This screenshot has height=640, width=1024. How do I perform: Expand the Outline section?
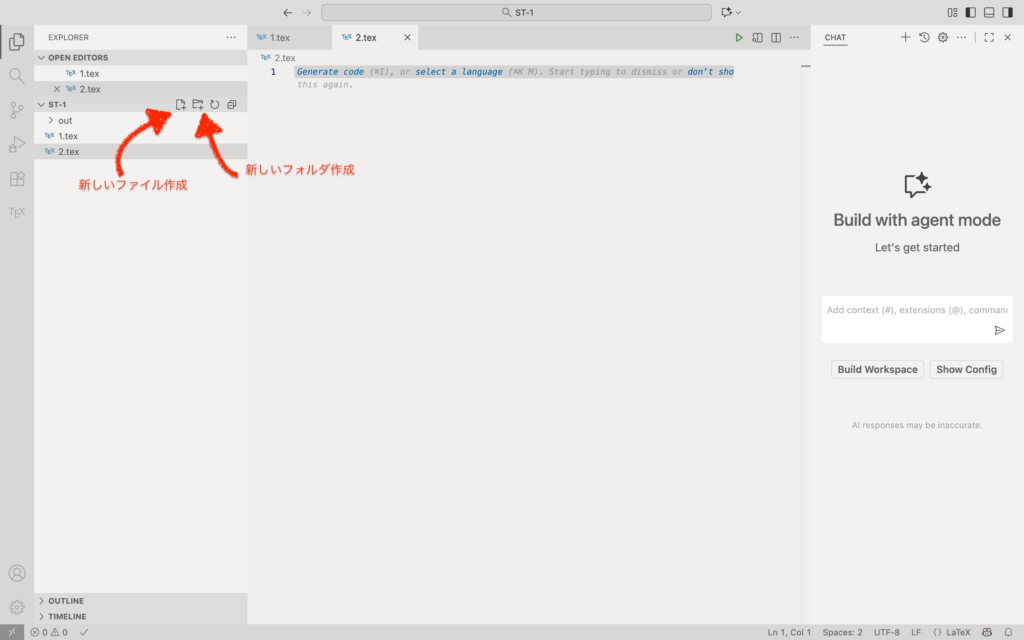point(65,601)
